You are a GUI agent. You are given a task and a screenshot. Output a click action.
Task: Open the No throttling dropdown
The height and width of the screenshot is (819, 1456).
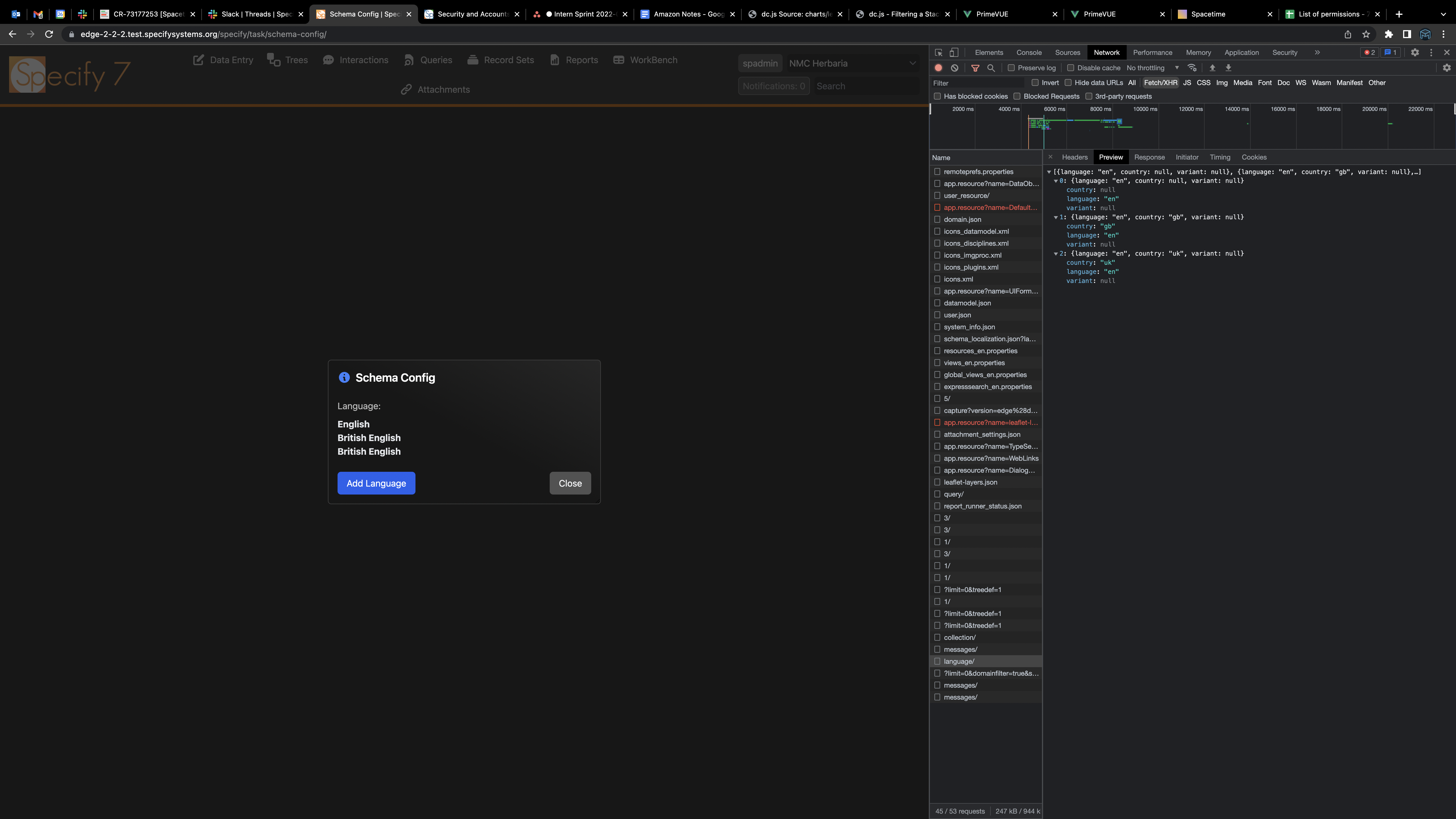click(x=1153, y=68)
